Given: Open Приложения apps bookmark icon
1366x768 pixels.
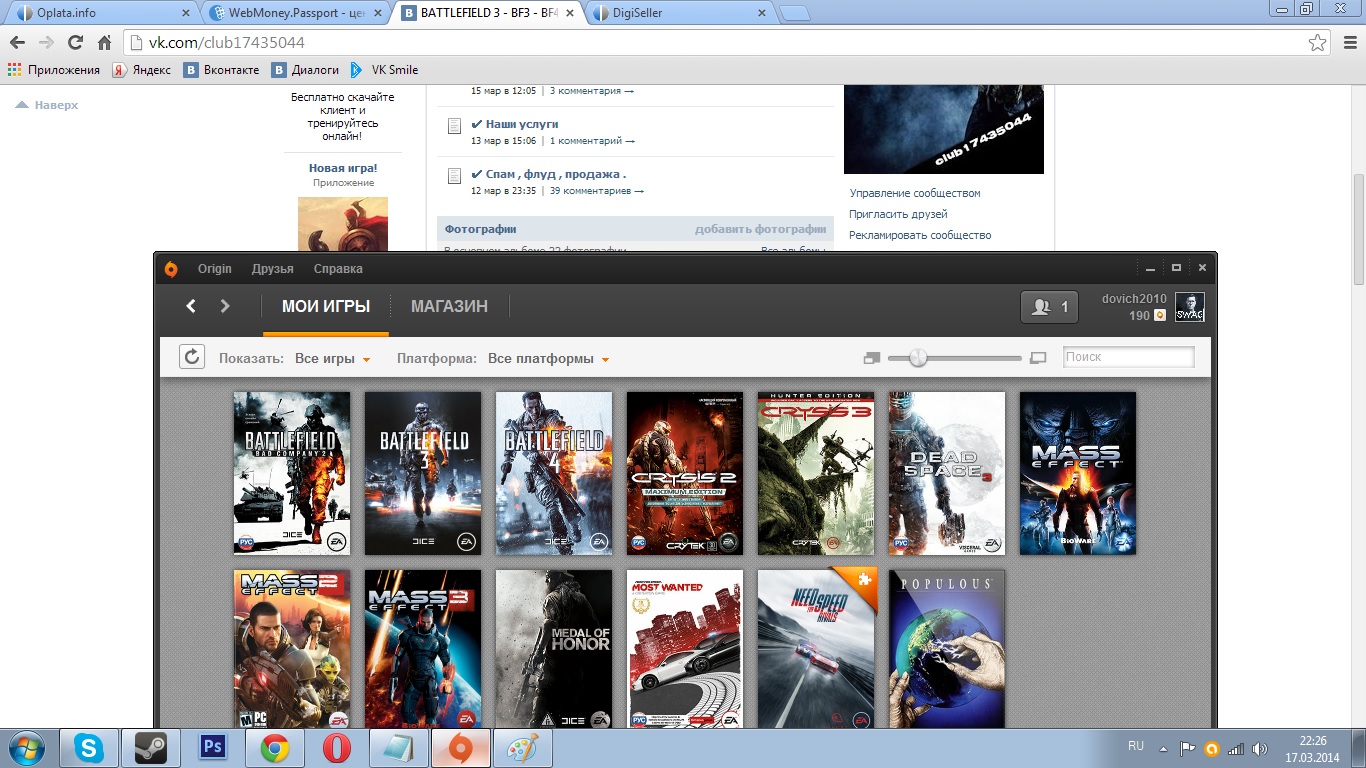Looking at the screenshot, I should click(x=54, y=70).
